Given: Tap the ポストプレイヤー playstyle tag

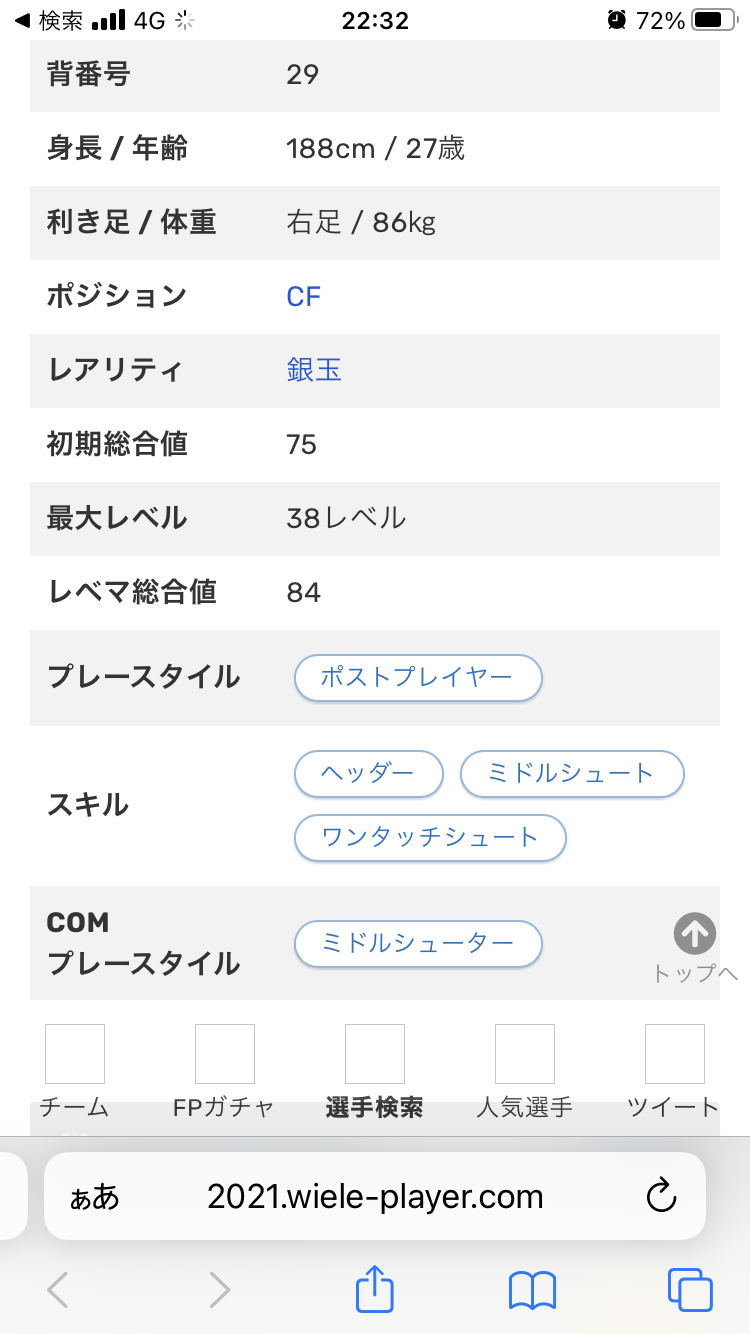Looking at the screenshot, I should [x=417, y=678].
